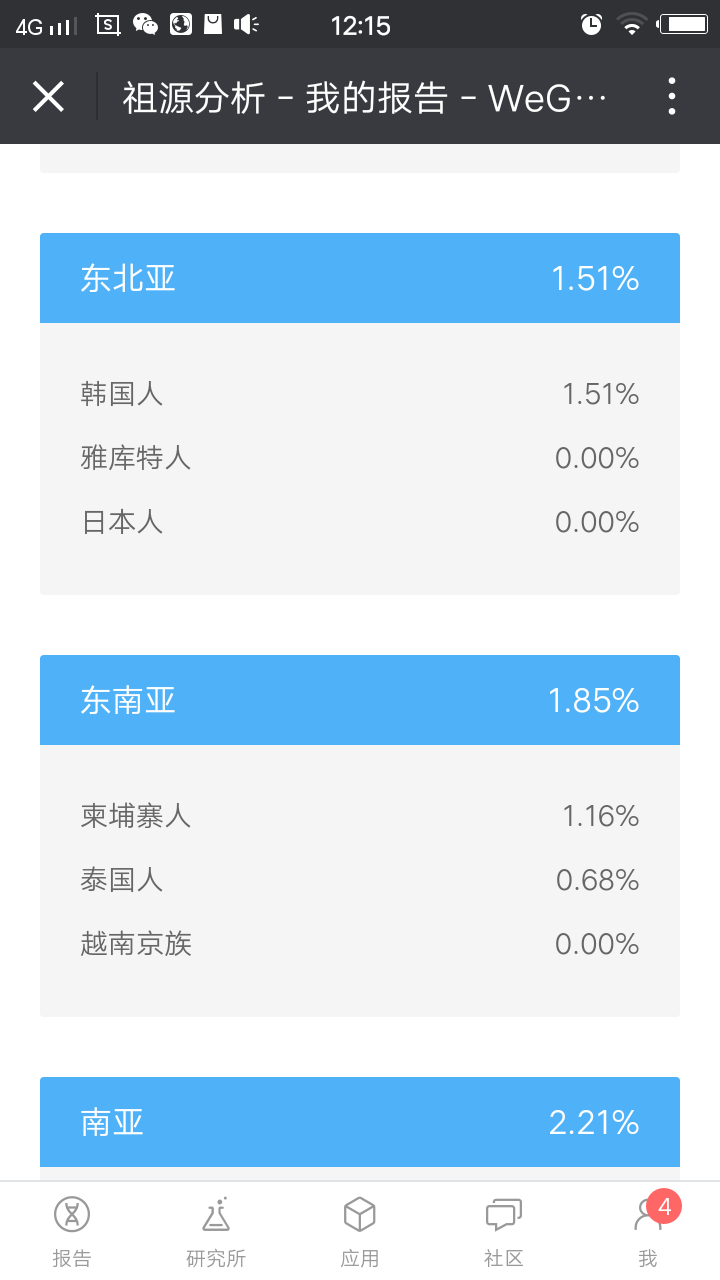Viewport: 720px width, 1280px height.
Task: Tap the 泰国人 0.68% entry
Action: [360, 880]
